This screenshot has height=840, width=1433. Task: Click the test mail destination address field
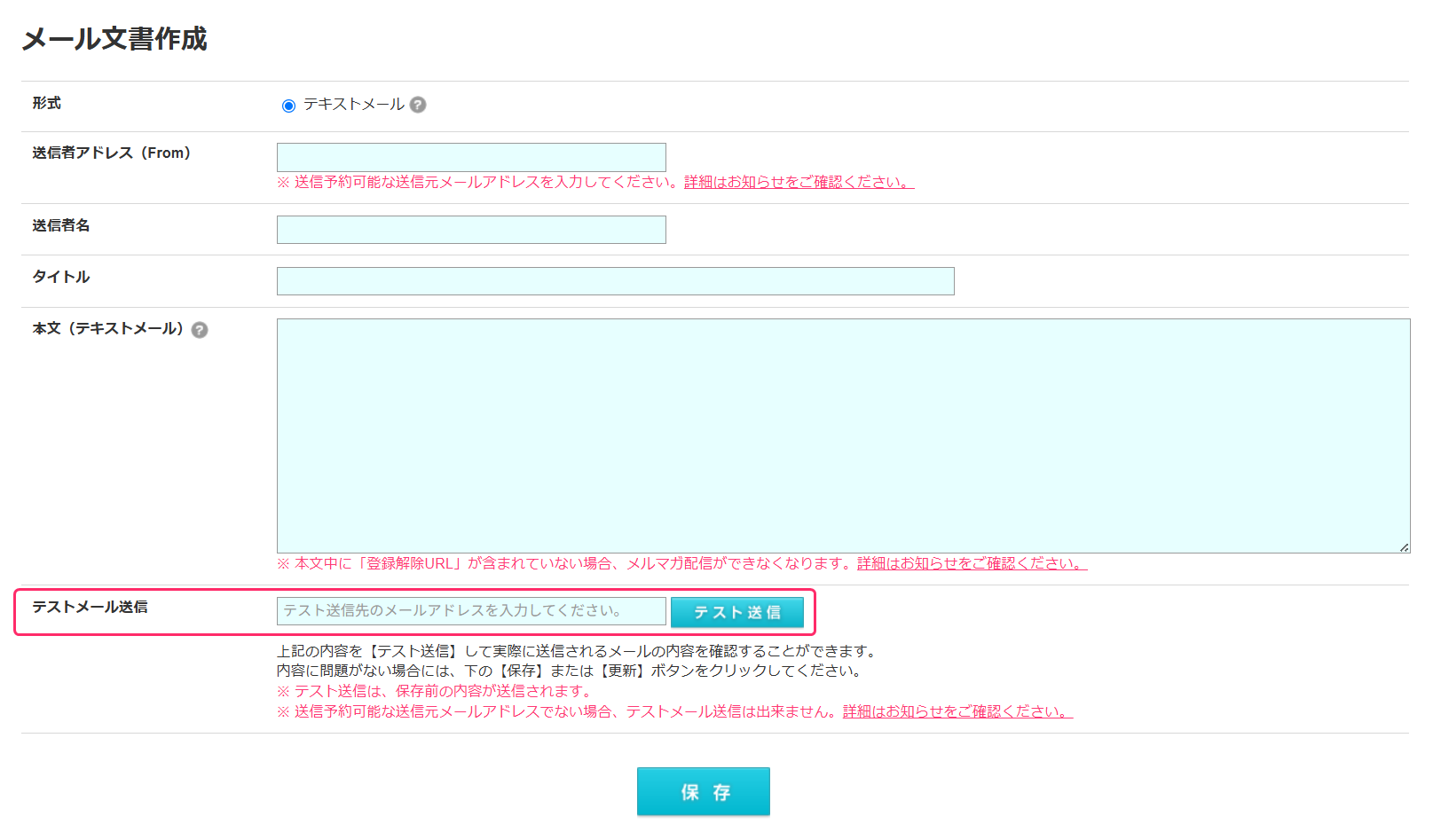point(471,611)
